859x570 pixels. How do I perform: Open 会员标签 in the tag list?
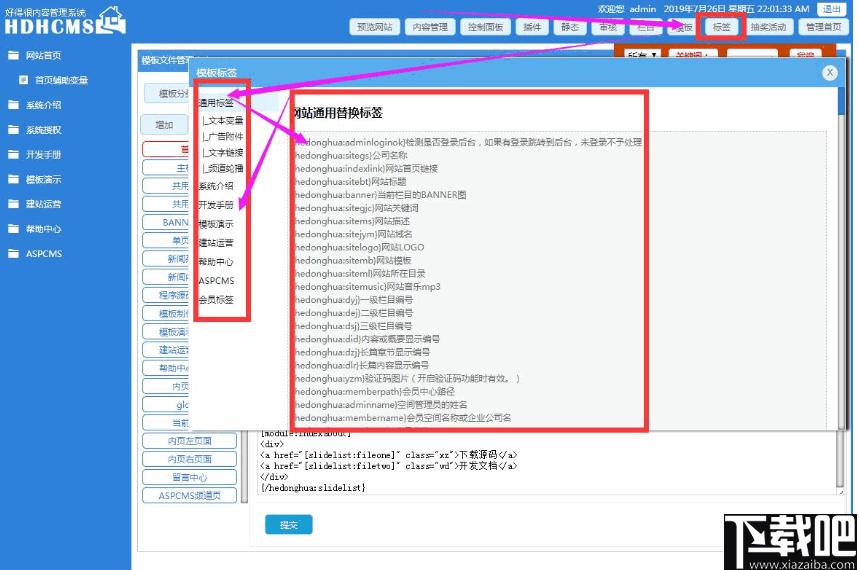click(216, 299)
